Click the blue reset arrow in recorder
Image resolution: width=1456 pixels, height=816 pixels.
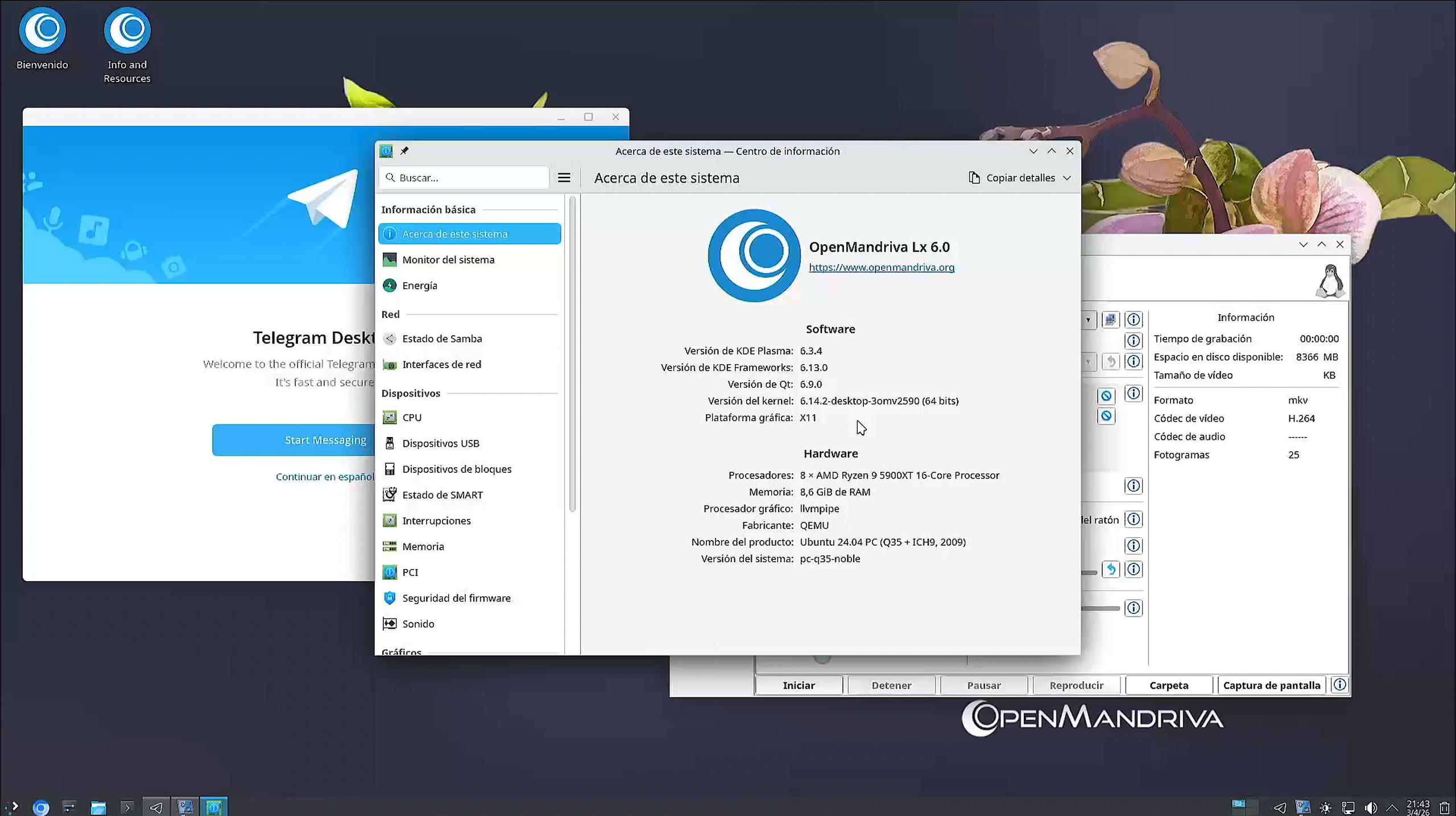(1111, 569)
